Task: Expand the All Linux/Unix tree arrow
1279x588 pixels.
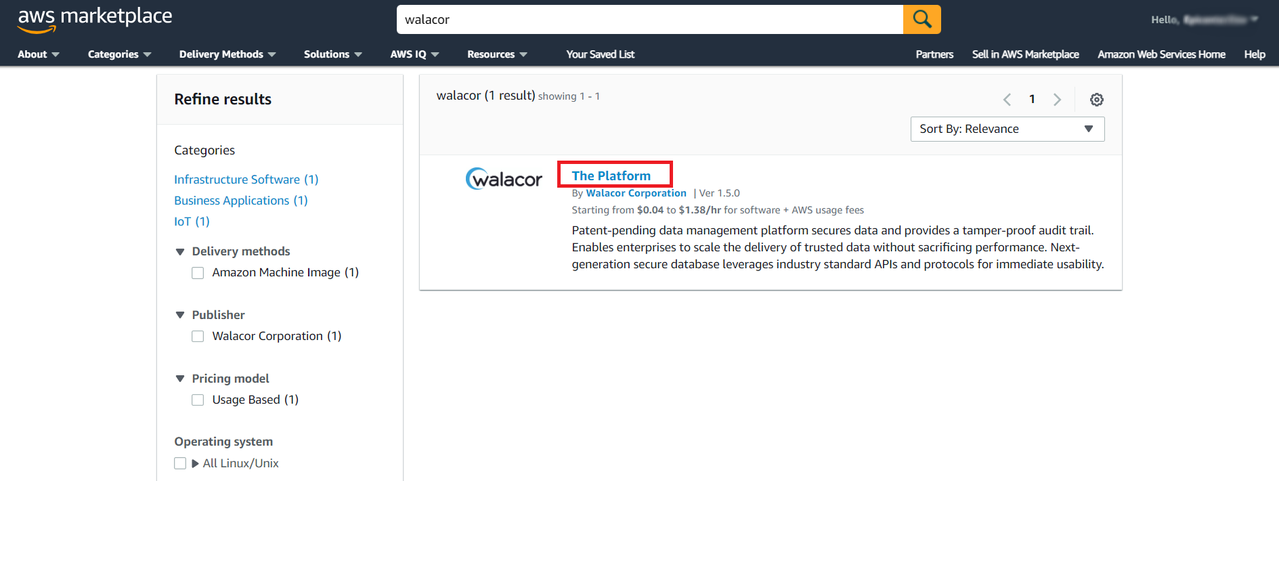Action: [195, 464]
